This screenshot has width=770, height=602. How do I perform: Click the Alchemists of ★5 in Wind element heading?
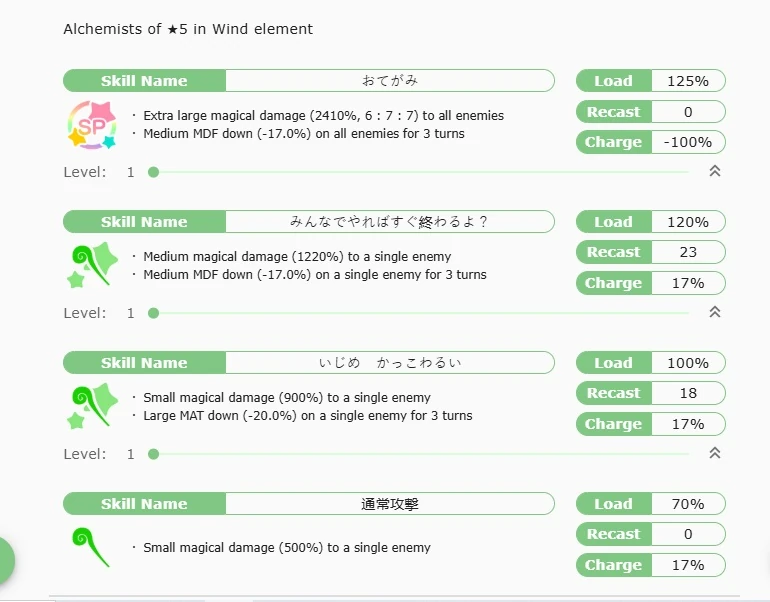coord(188,29)
